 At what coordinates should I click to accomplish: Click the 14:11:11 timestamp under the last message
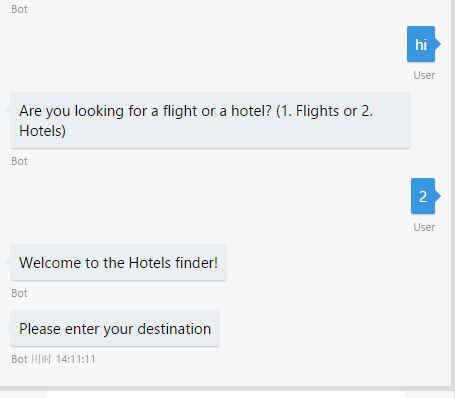point(75,359)
